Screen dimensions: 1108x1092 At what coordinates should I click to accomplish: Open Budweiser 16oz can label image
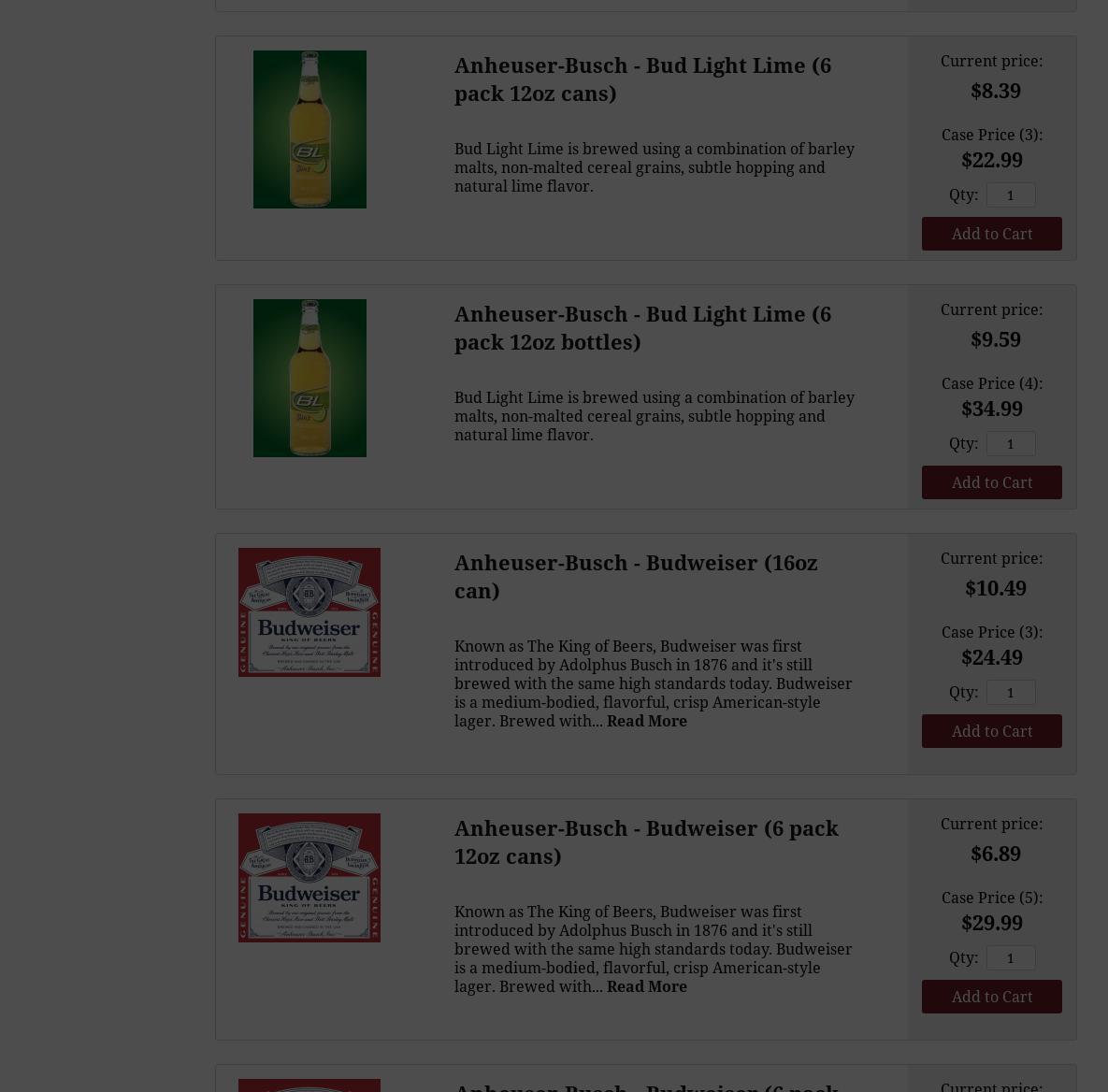point(309,612)
